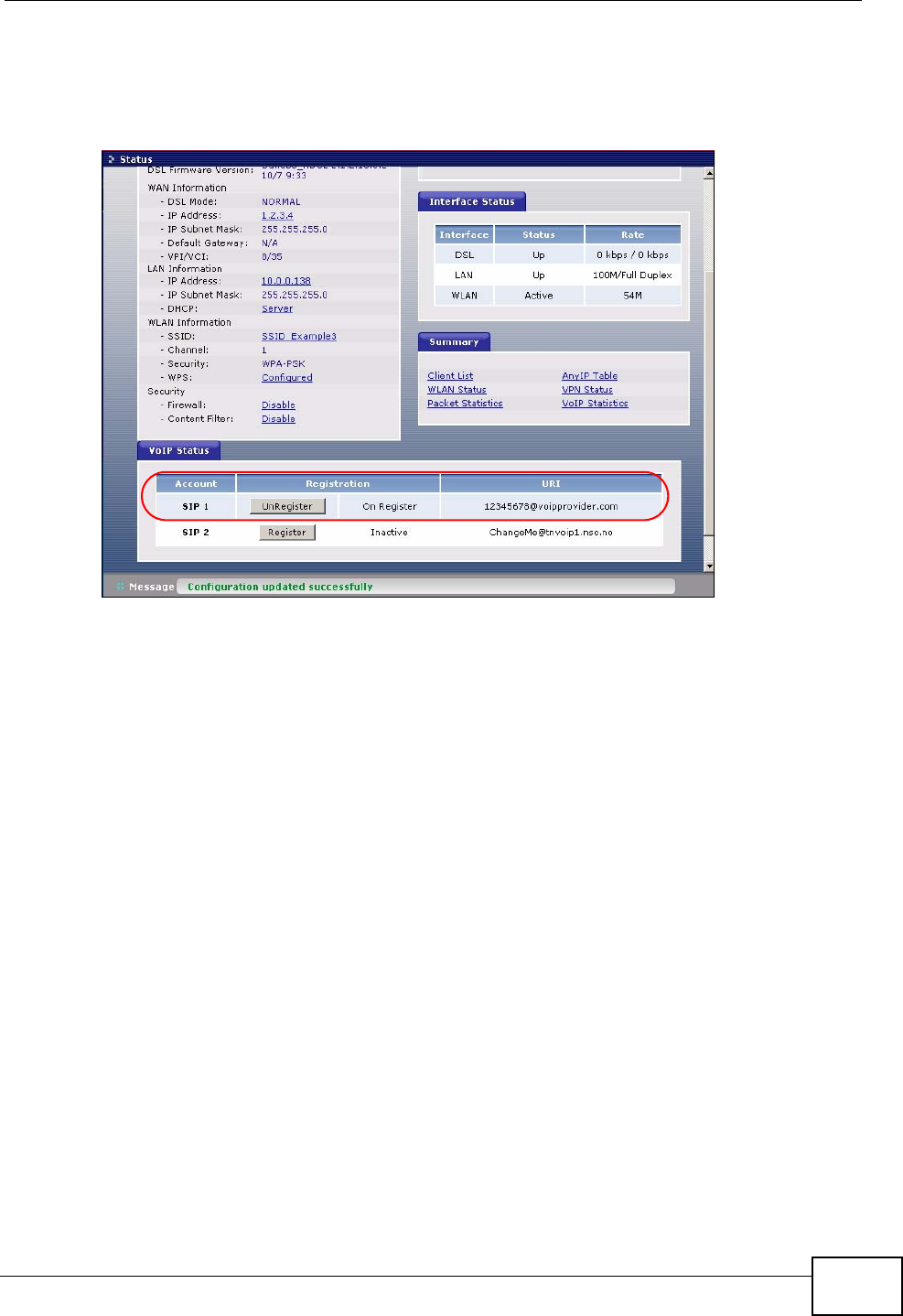Click the Status title arrow icon

click(x=111, y=159)
